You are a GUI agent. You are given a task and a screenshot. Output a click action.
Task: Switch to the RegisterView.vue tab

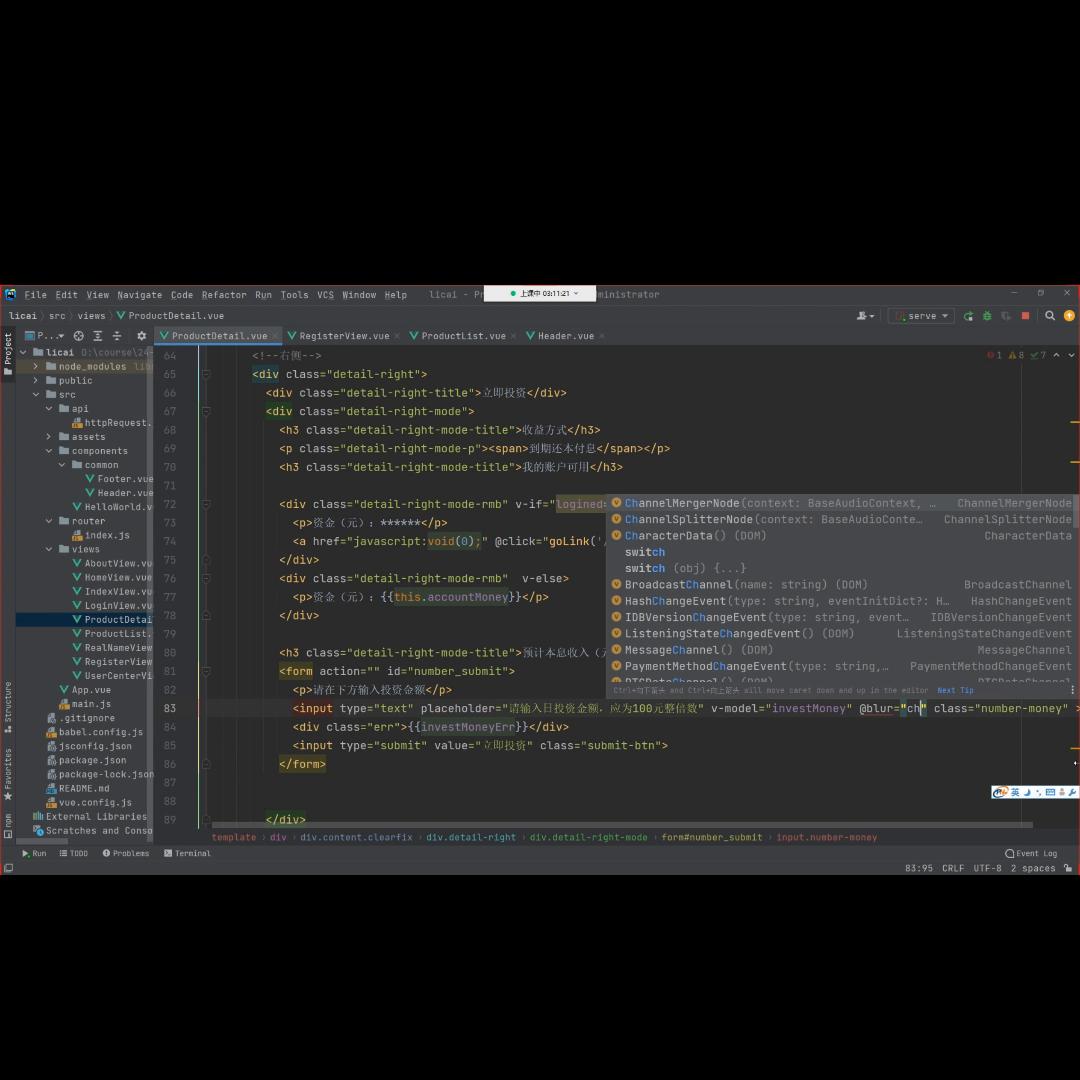pos(343,336)
